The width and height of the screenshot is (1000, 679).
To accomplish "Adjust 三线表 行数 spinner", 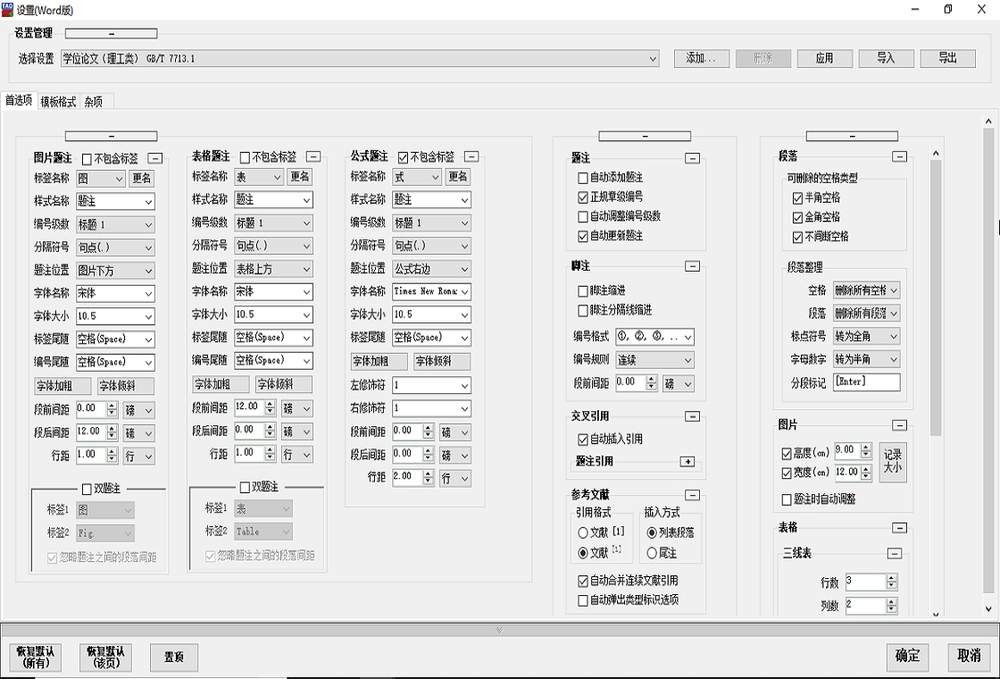I will (892, 581).
